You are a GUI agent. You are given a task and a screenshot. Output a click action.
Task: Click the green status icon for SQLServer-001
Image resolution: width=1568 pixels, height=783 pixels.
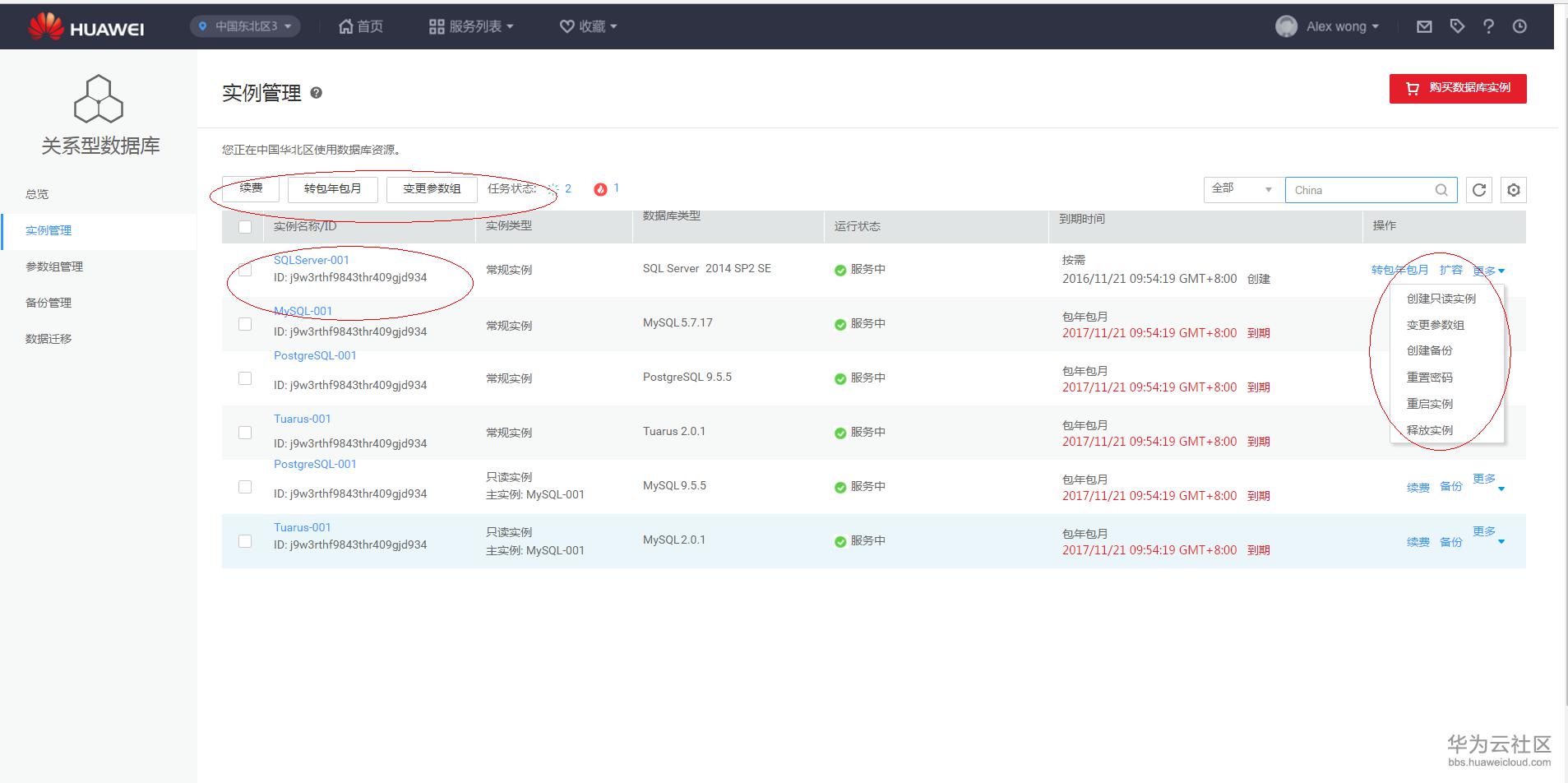(840, 270)
